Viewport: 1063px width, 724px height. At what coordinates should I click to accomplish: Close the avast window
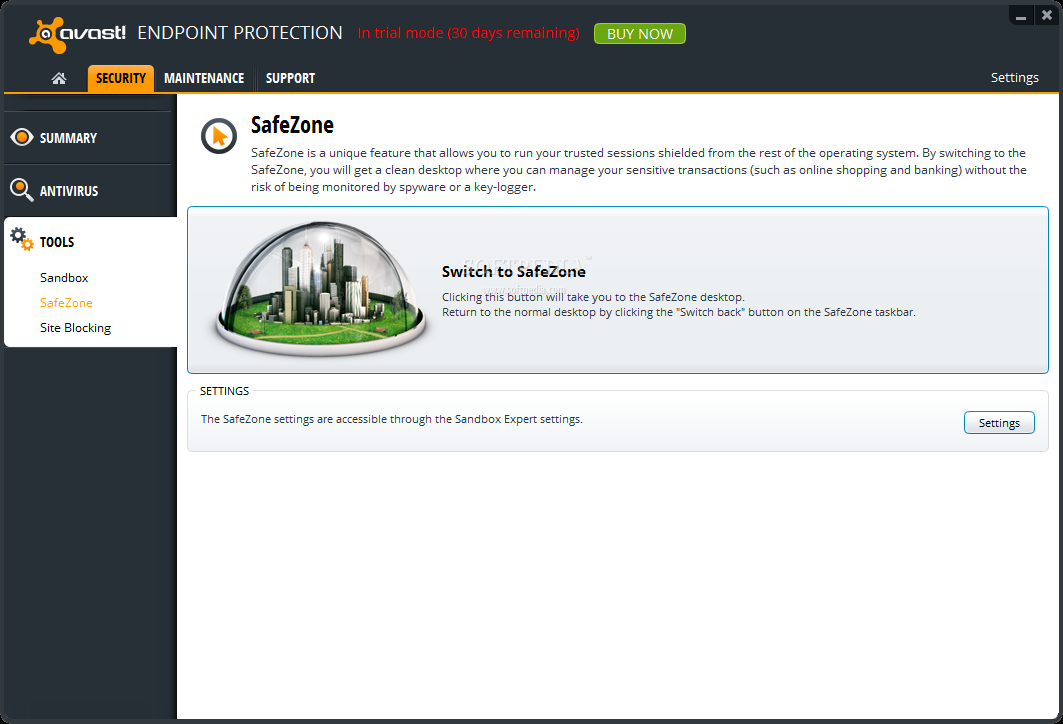1047,15
